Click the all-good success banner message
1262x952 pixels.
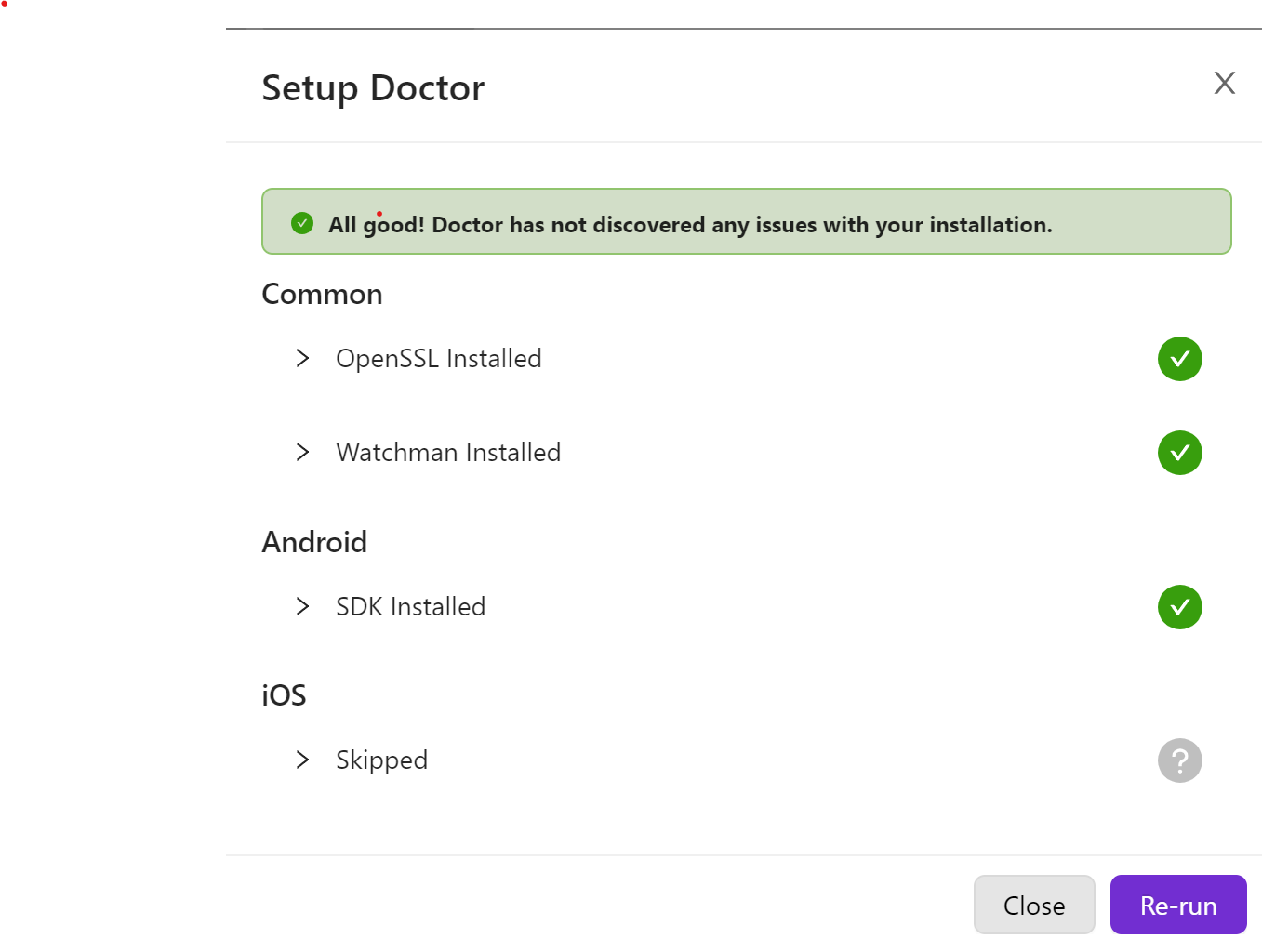click(690, 224)
